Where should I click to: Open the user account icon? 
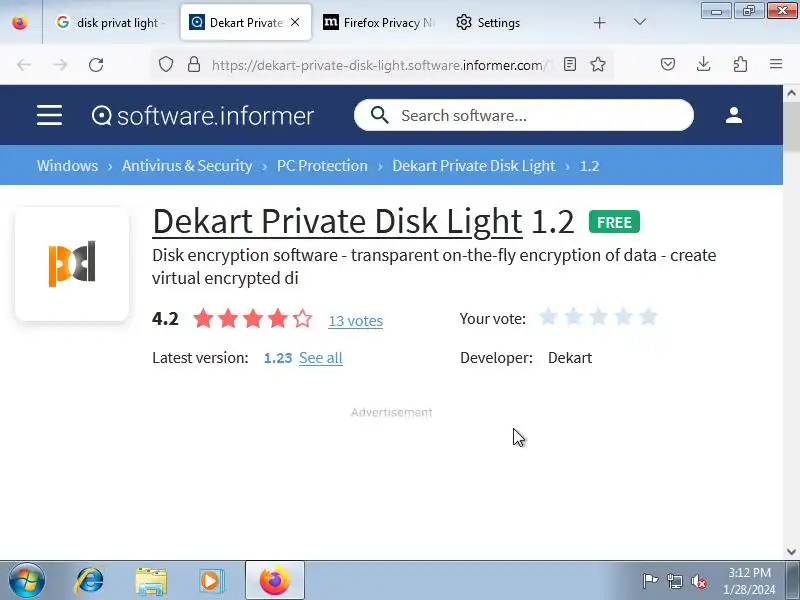point(734,115)
